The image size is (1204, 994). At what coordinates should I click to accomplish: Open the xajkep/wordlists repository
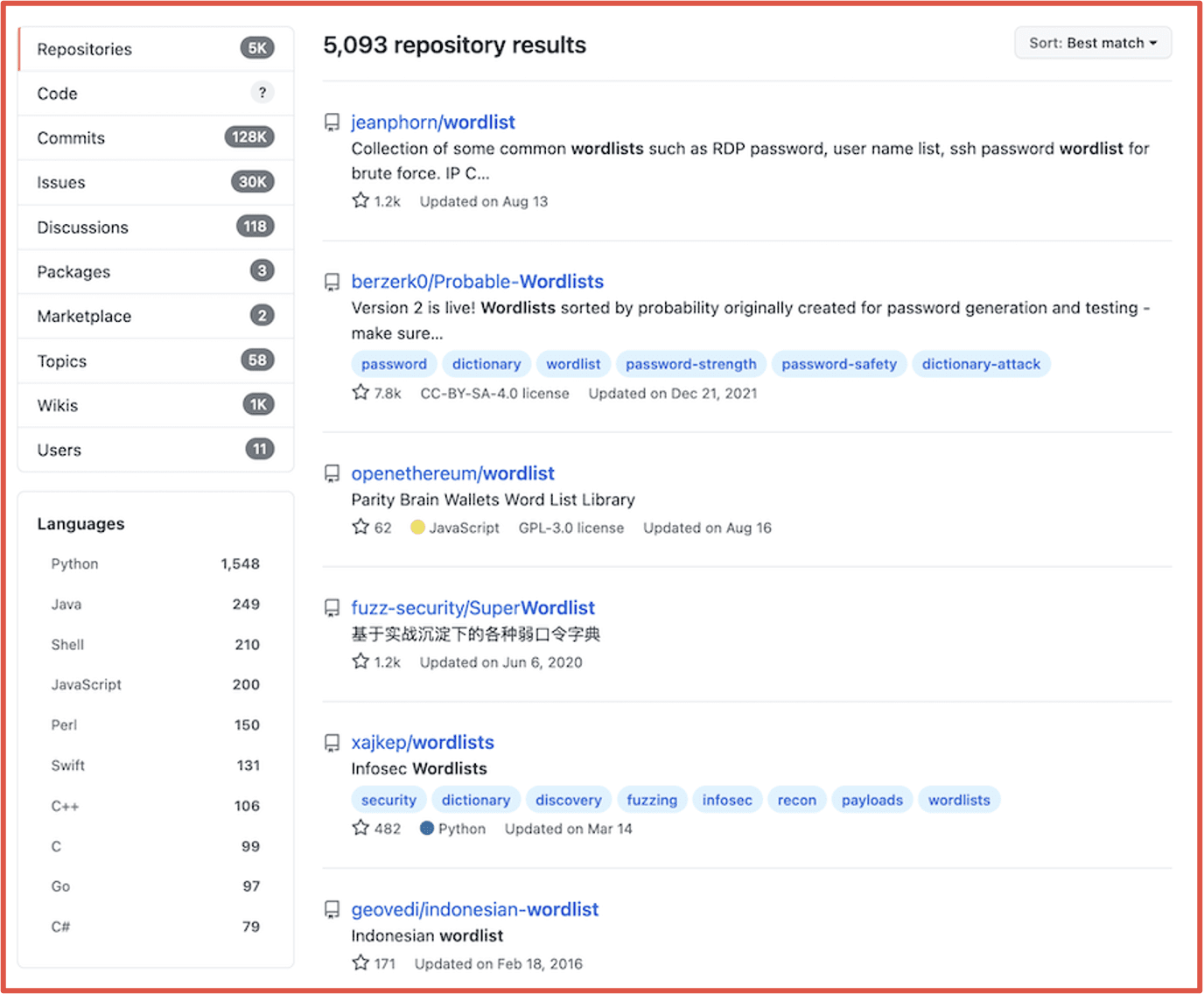tap(423, 743)
